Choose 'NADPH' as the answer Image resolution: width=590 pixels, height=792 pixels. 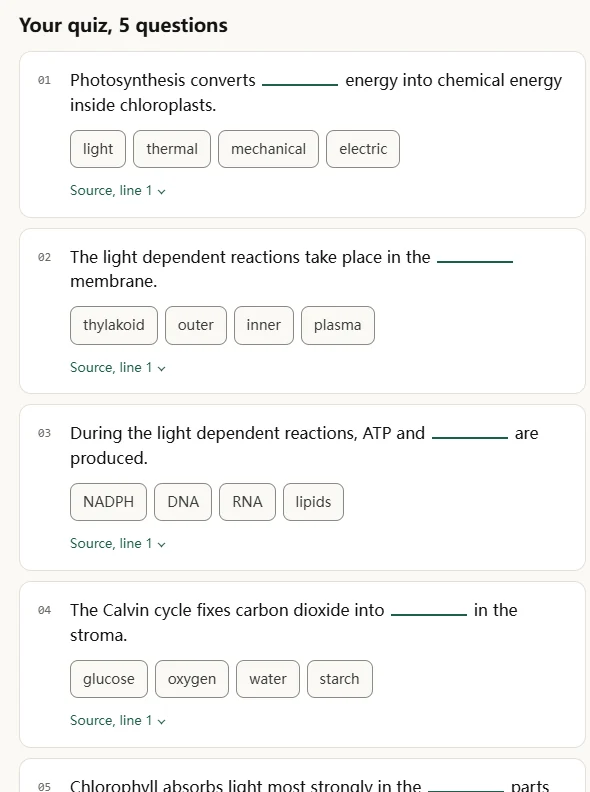109,502
